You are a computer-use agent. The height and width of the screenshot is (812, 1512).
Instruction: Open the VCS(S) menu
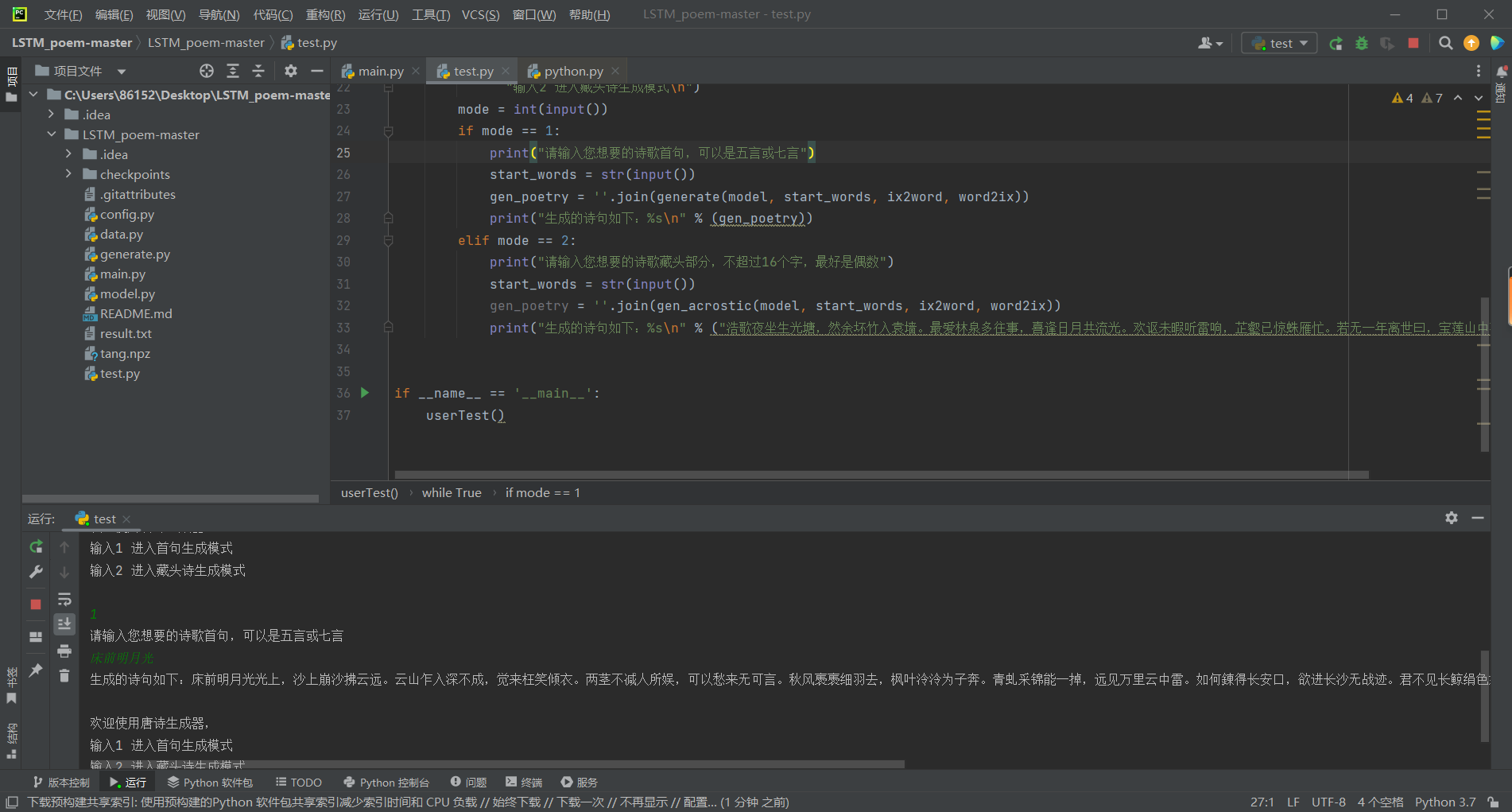[x=480, y=14]
